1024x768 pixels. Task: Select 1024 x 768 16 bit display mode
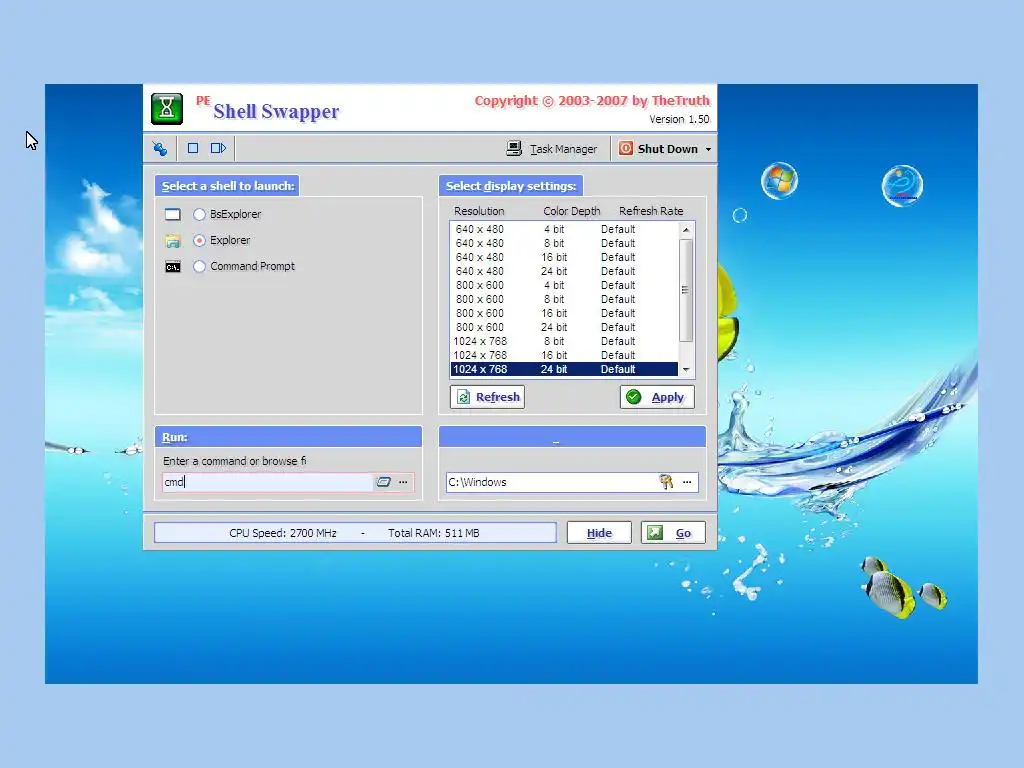coord(564,355)
